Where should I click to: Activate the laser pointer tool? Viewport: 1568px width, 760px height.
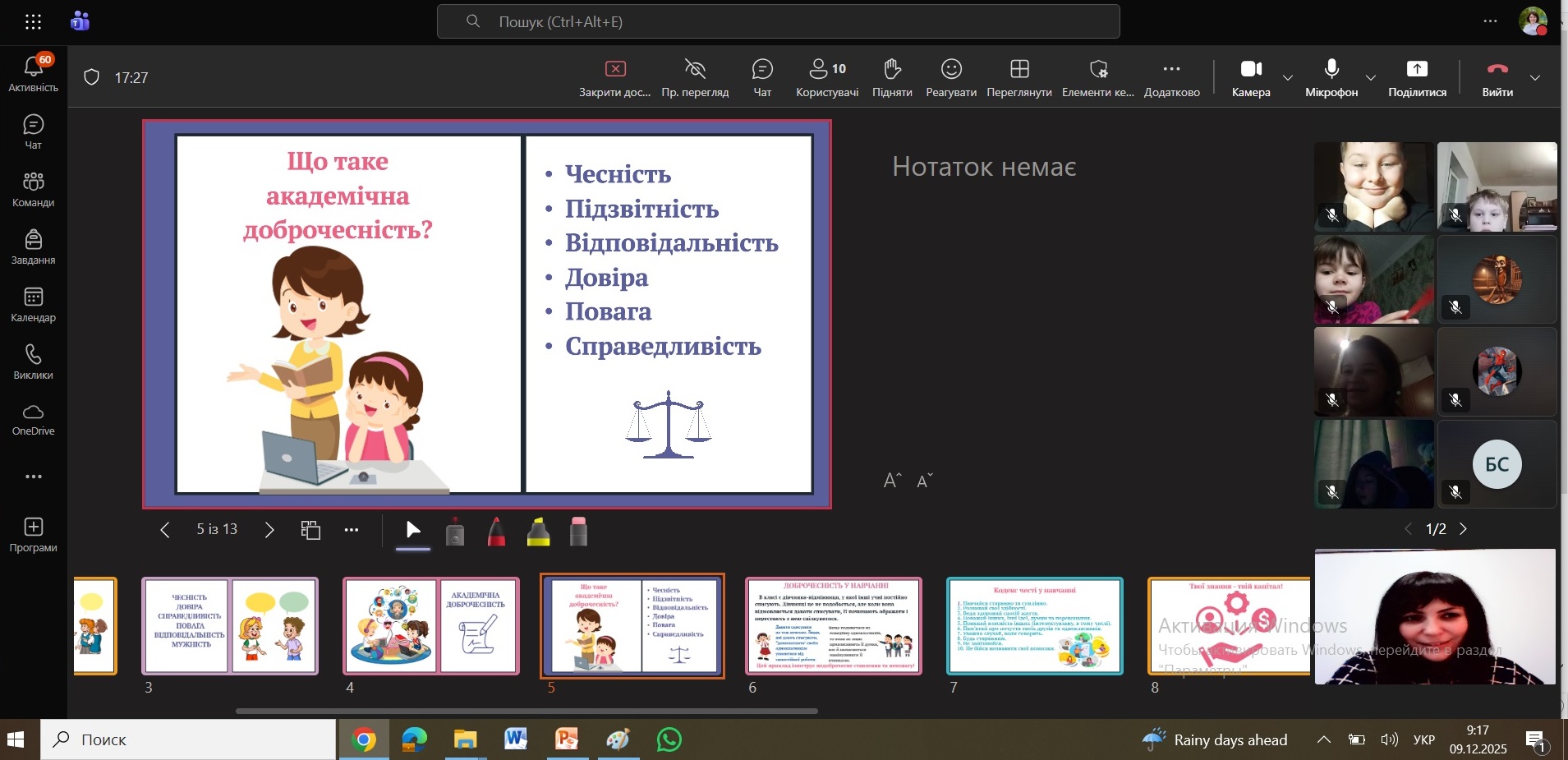pyautogui.click(x=455, y=532)
